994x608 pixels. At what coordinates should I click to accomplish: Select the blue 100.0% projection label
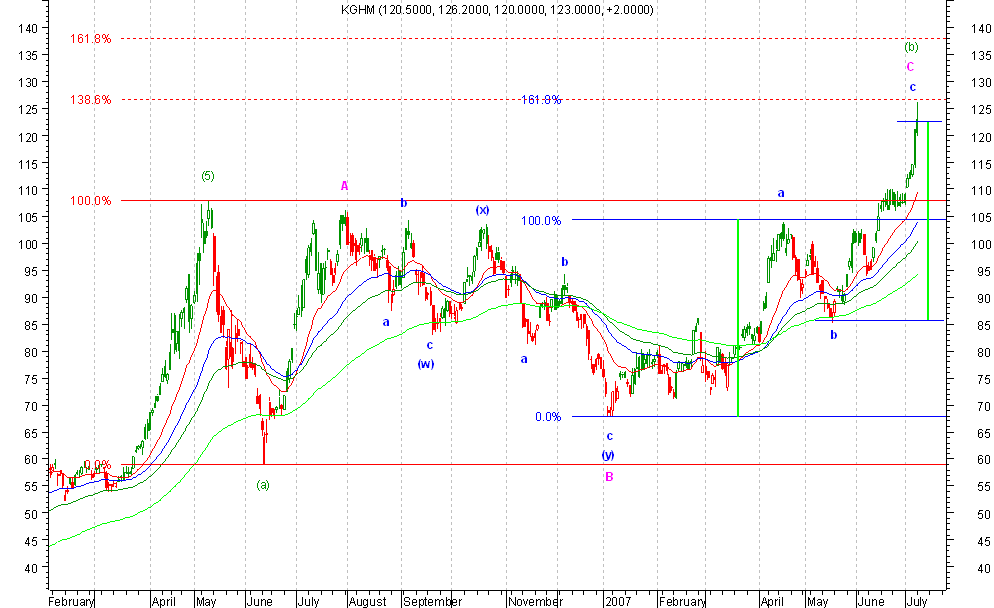pos(541,220)
